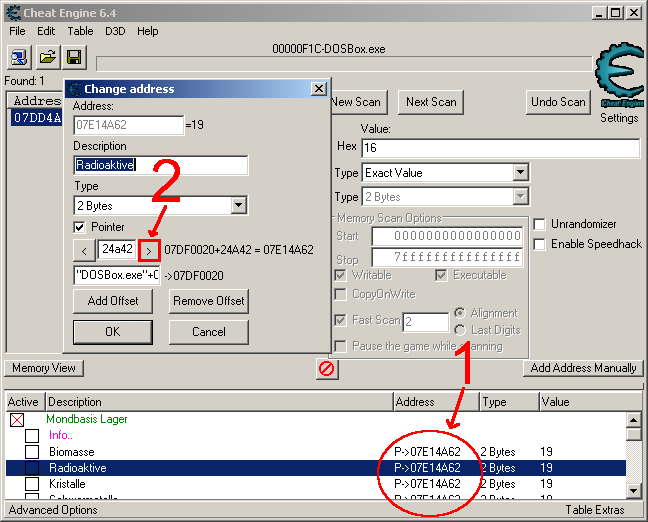Image resolution: width=648 pixels, height=522 pixels.
Task: Toggle Pause the game while scanning
Action: 341,346
